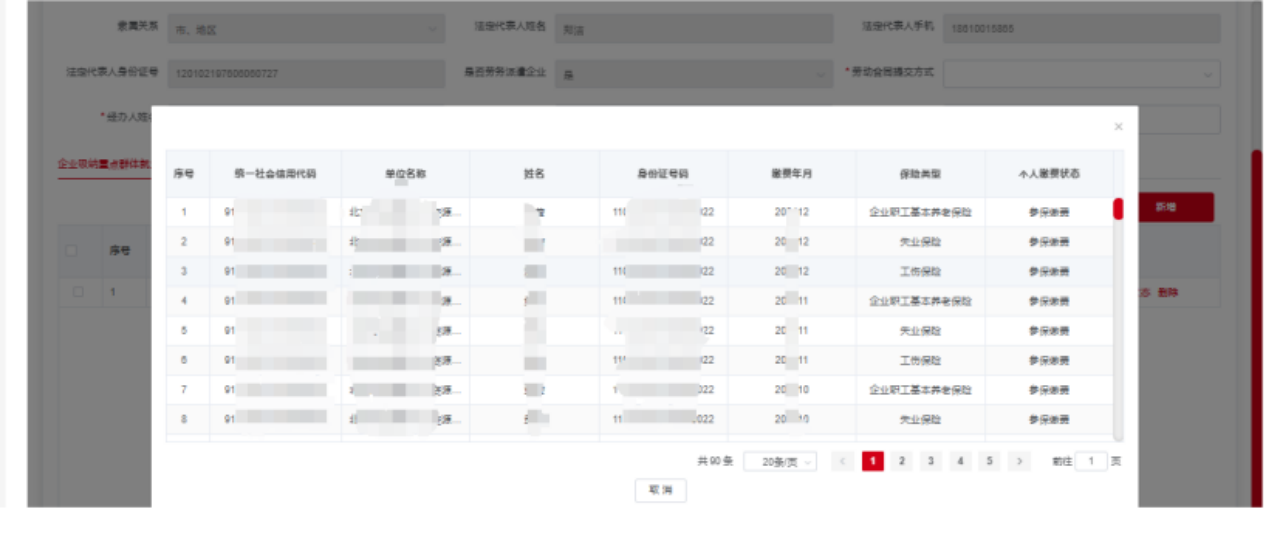Click the red scrollbar thumb in the dialog table
This screenshot has width=1280, height=540.
[1118, 208]
